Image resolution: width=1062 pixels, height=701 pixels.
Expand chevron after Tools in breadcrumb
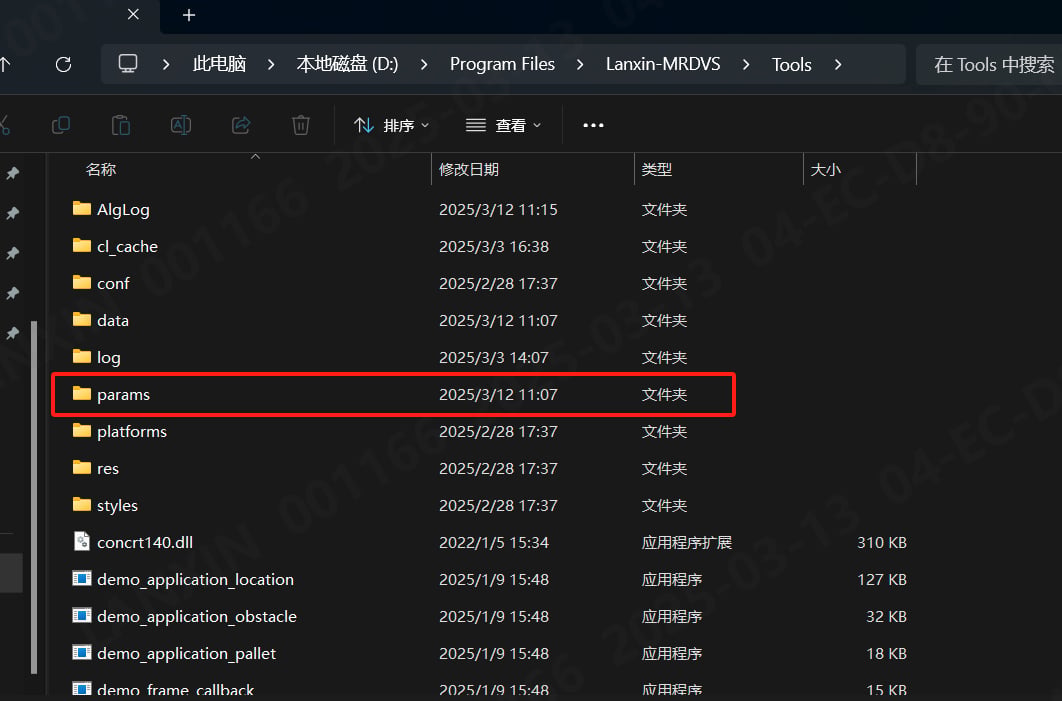click(838, 64)
